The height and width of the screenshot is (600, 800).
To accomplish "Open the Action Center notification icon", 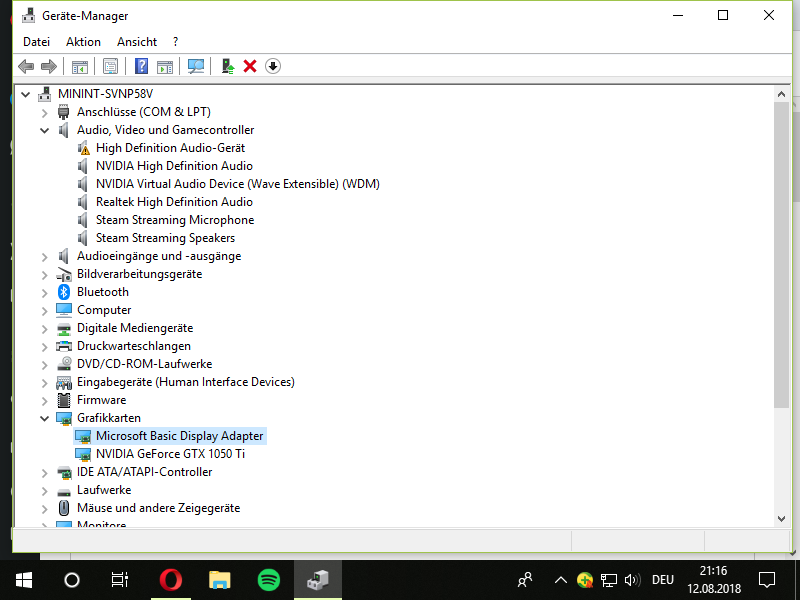I will point(767,580).
